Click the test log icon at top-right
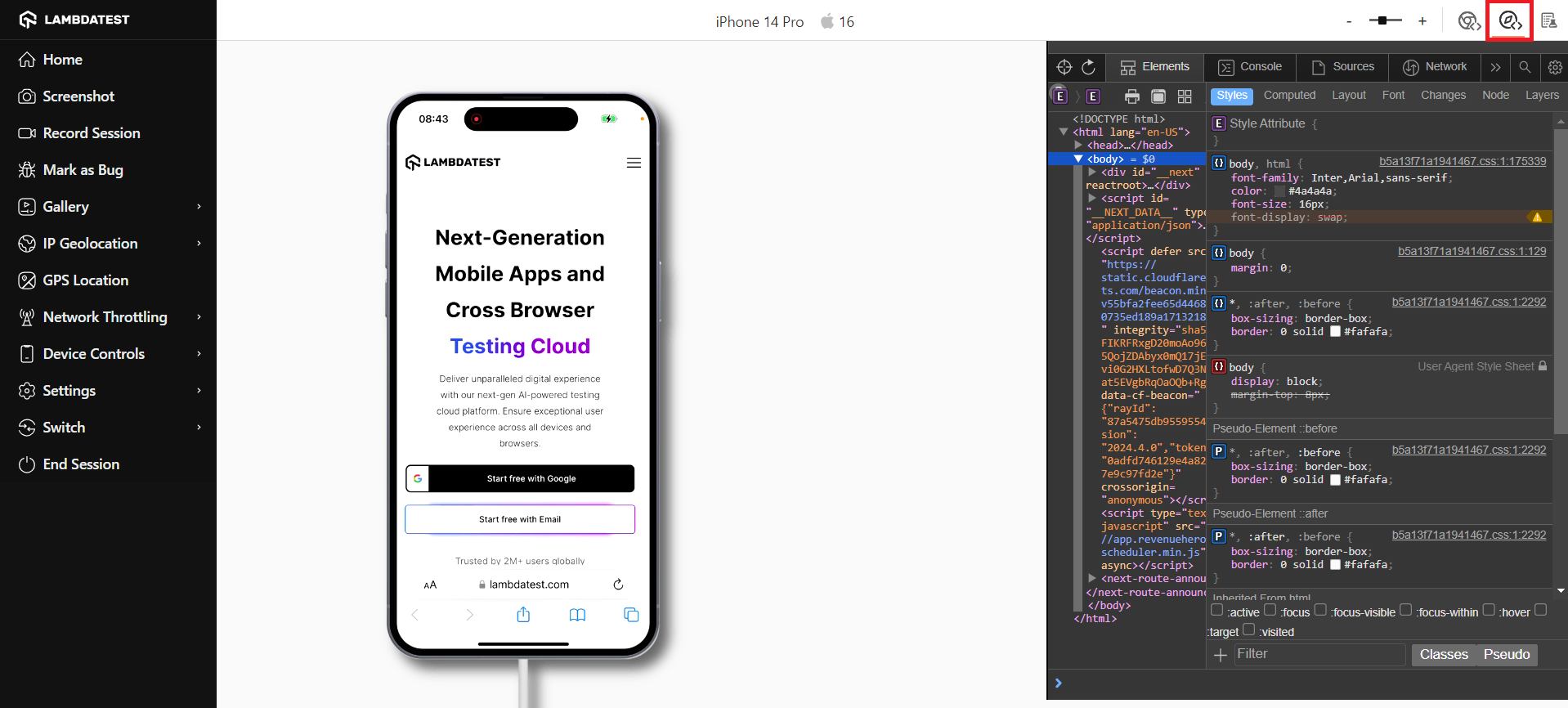This screenshot has width=1568, height=708. coord(1548,20)
